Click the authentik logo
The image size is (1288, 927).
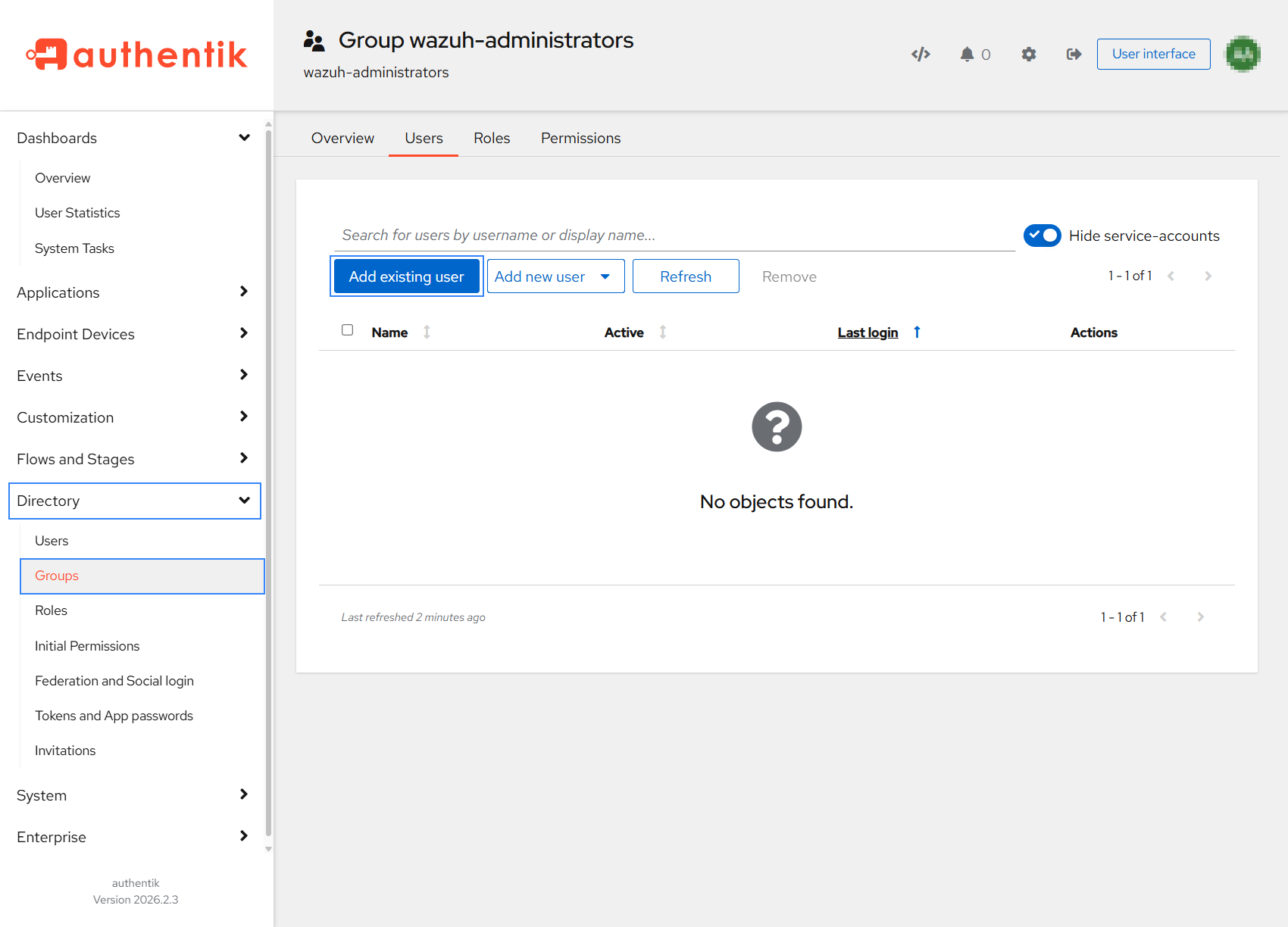pyautogui.click(x=136, y=55)
